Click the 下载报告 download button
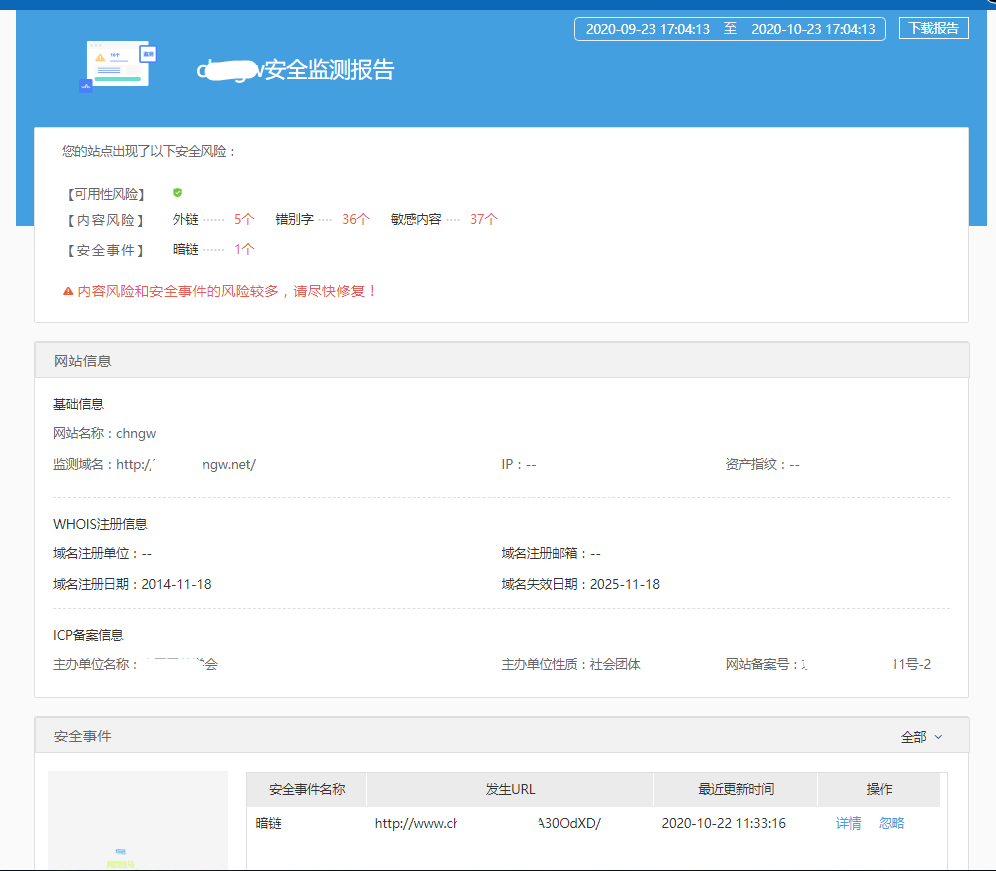The height and width of the screenshot is (871, 996). [933, 29]
